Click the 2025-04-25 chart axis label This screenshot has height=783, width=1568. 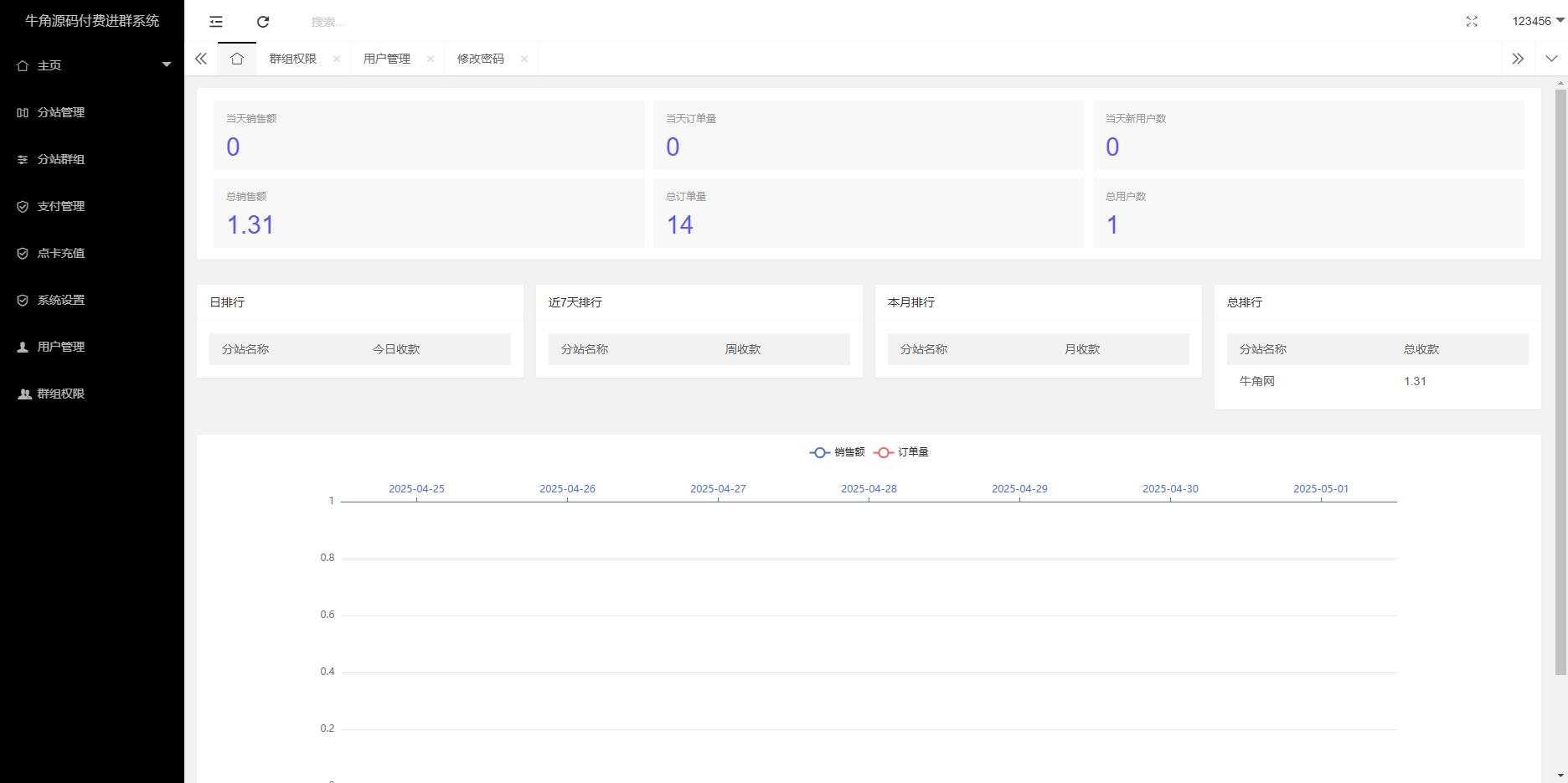pyautogui.click(x=416, y=489)
